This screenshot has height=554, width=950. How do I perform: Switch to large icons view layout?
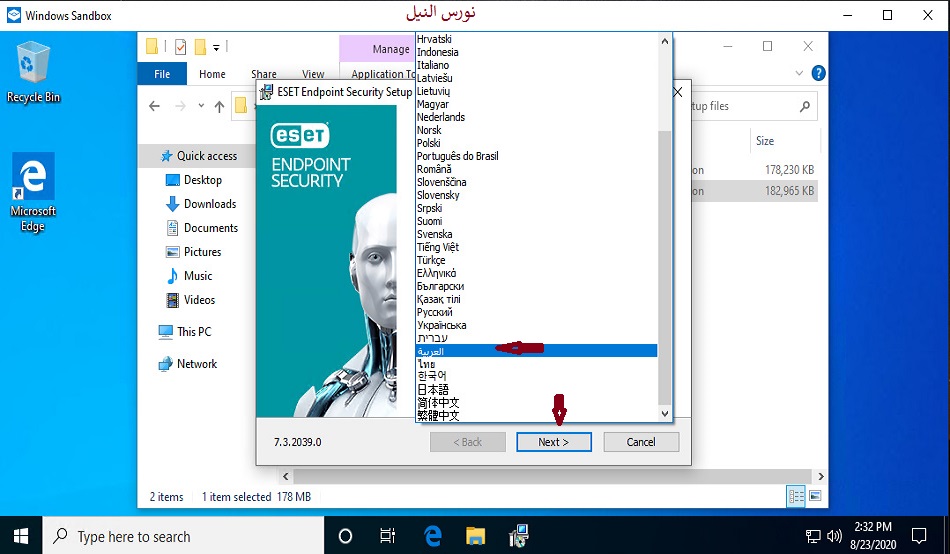(815, 496)
